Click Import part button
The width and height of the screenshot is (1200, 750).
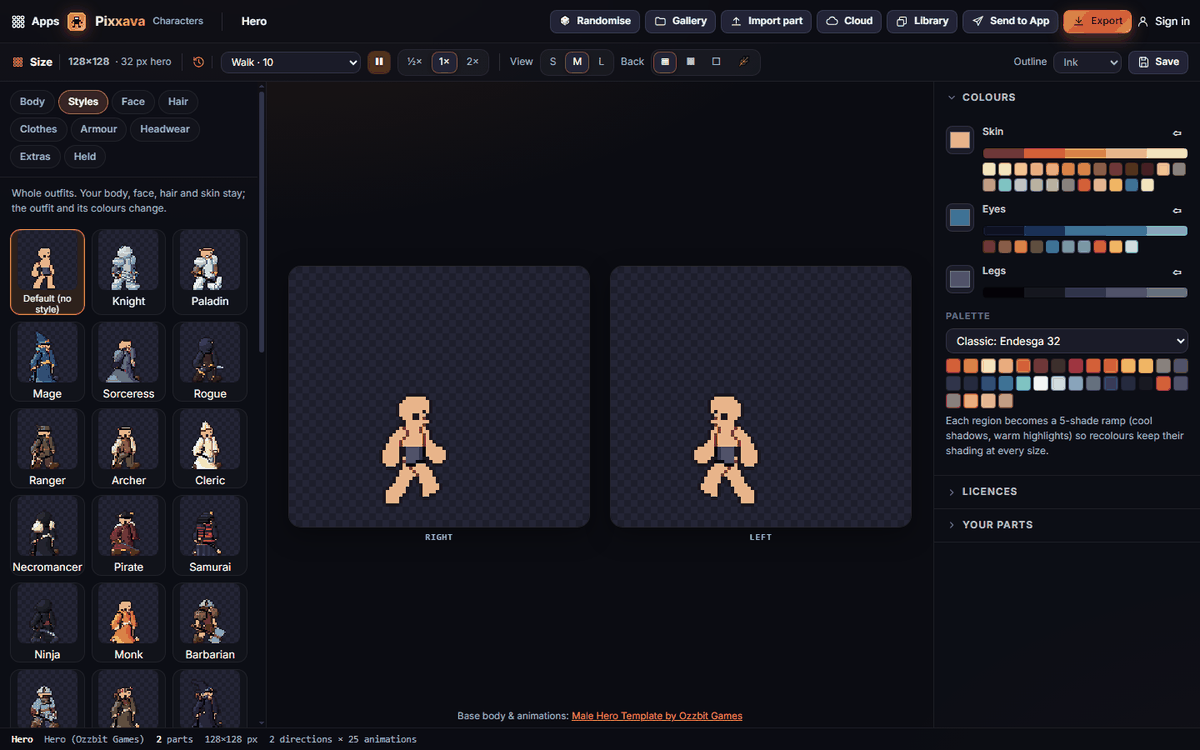[766, 21]
